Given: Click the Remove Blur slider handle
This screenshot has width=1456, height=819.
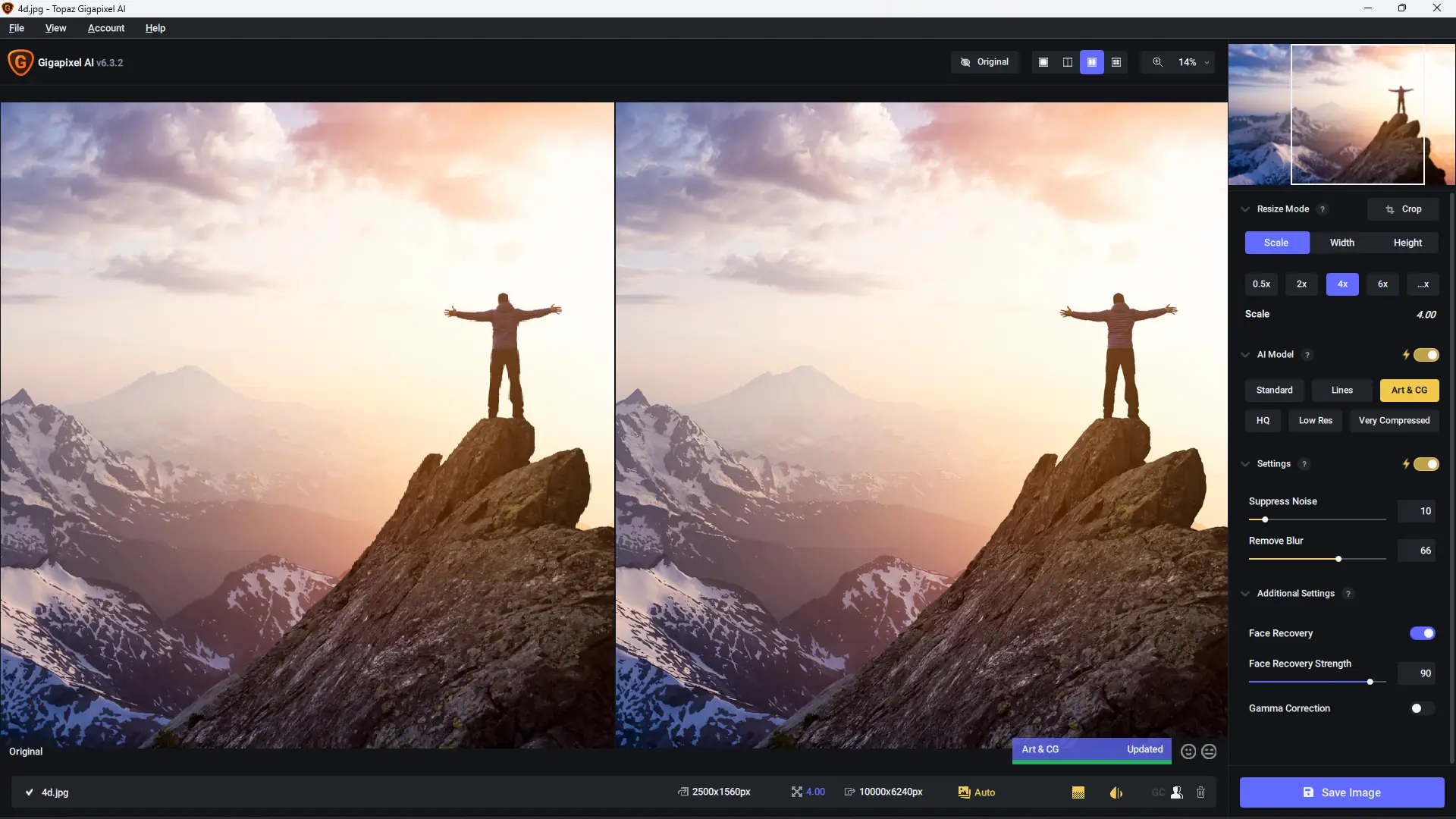Looking at the screenshot, I should [x=1338, y=559].
